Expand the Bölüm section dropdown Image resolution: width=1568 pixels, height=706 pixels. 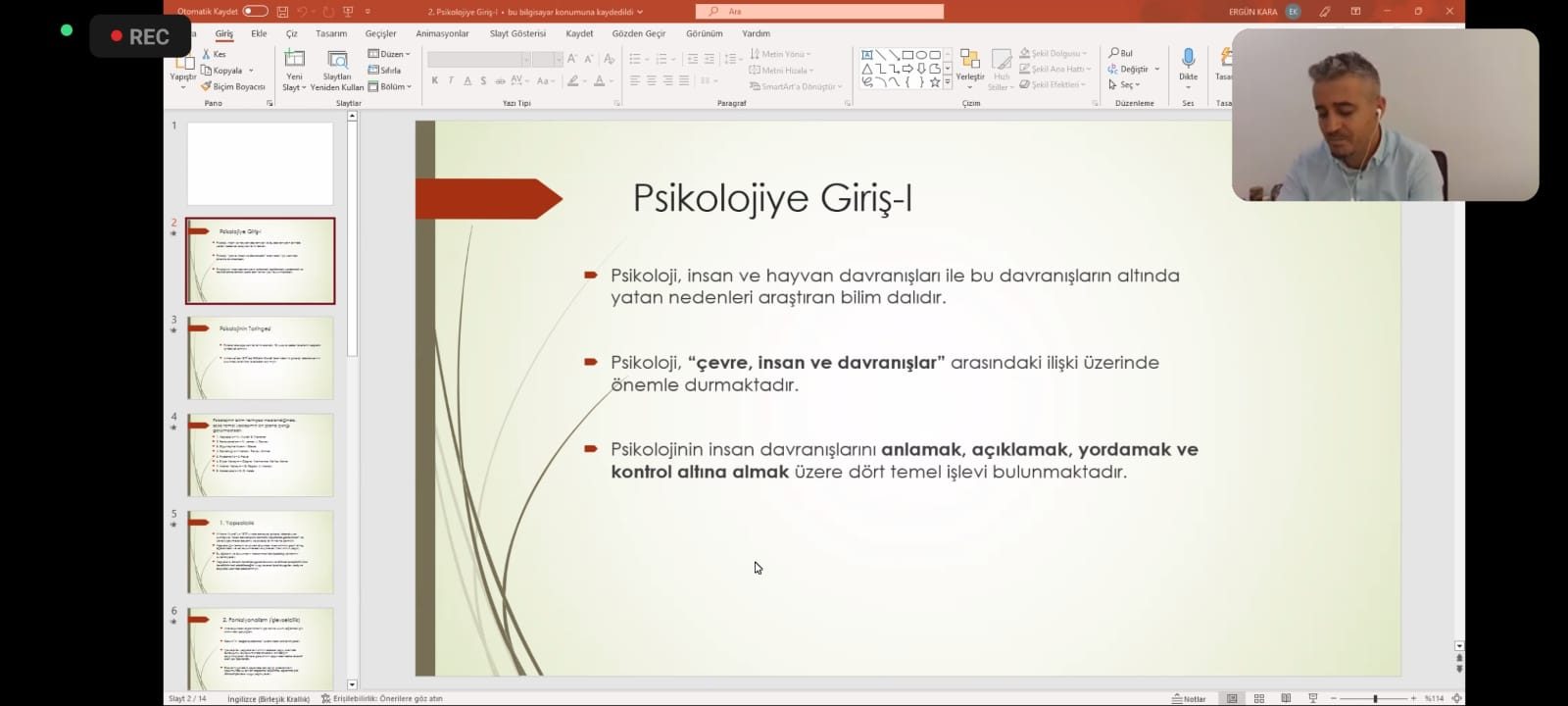389,86
